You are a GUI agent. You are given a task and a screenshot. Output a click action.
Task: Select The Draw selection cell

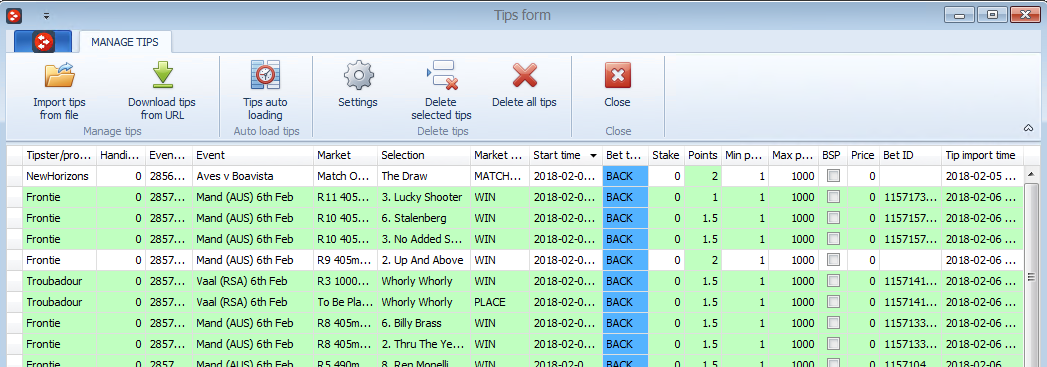[424, 177]
